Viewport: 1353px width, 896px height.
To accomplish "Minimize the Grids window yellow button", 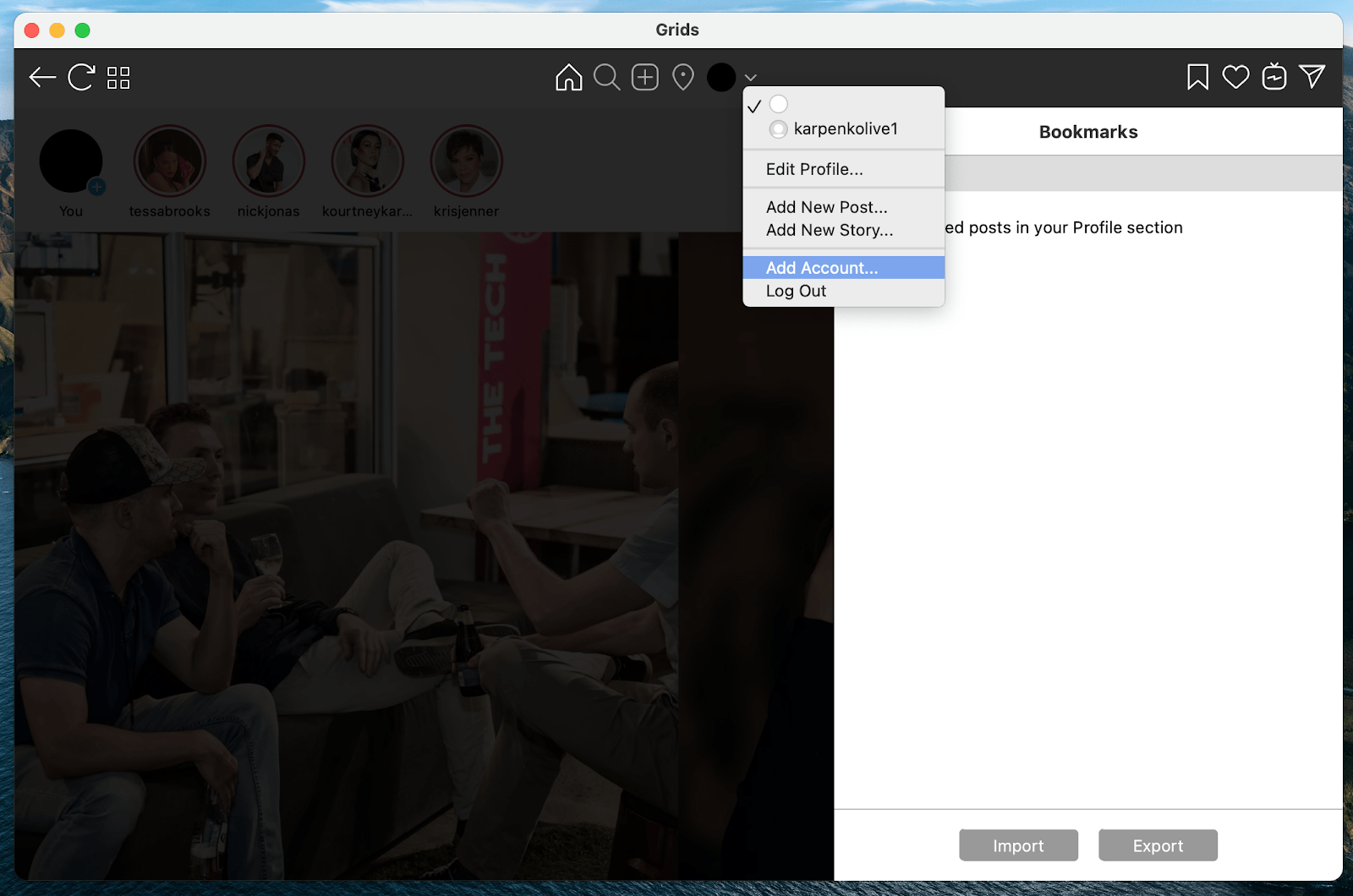I will click(x=58, y=30).
